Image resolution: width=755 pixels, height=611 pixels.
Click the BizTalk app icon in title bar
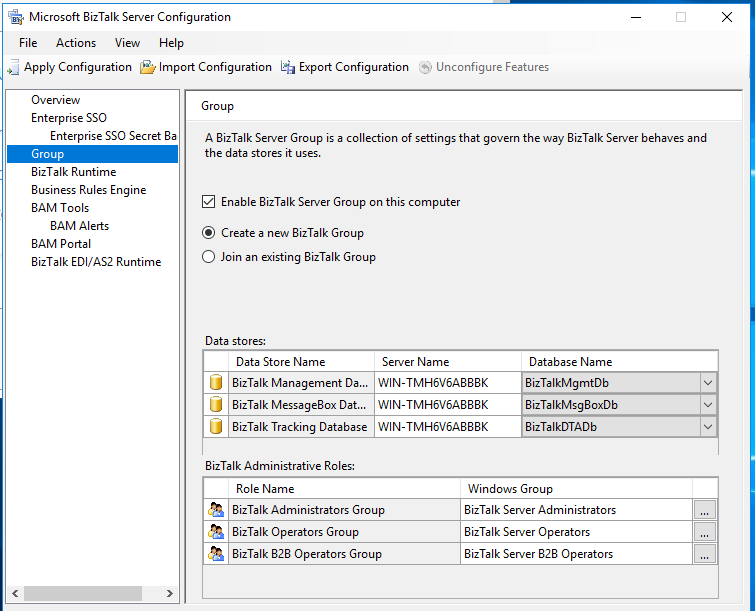16,17
